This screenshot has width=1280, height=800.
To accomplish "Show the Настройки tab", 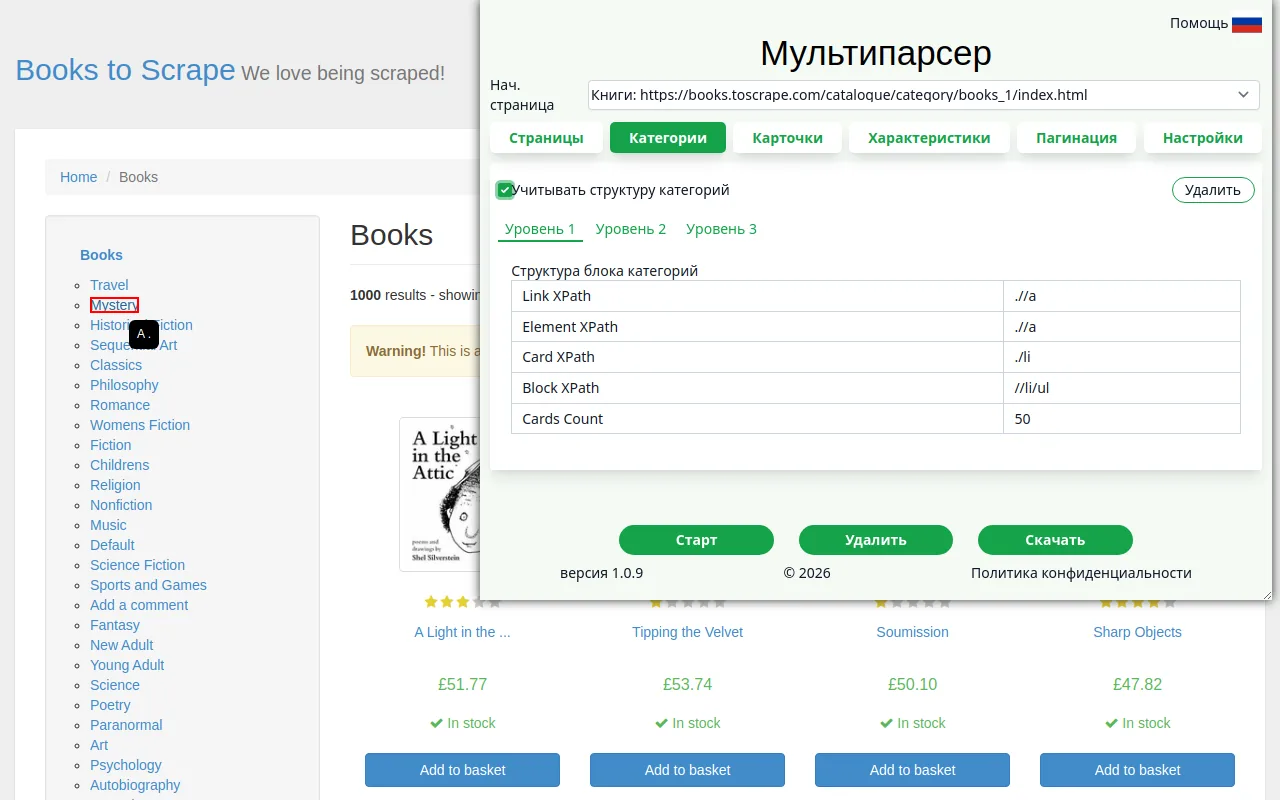I will [x=1203, y=138].
